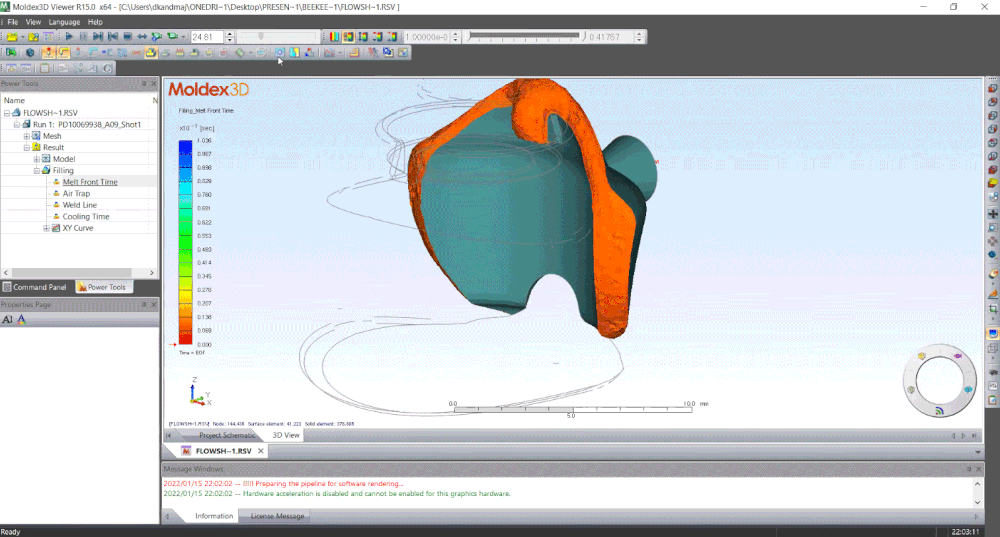Click the clipping range slider before 0.41757
The width and height of the screenshot is (1000, 537).
pos(525,37)
